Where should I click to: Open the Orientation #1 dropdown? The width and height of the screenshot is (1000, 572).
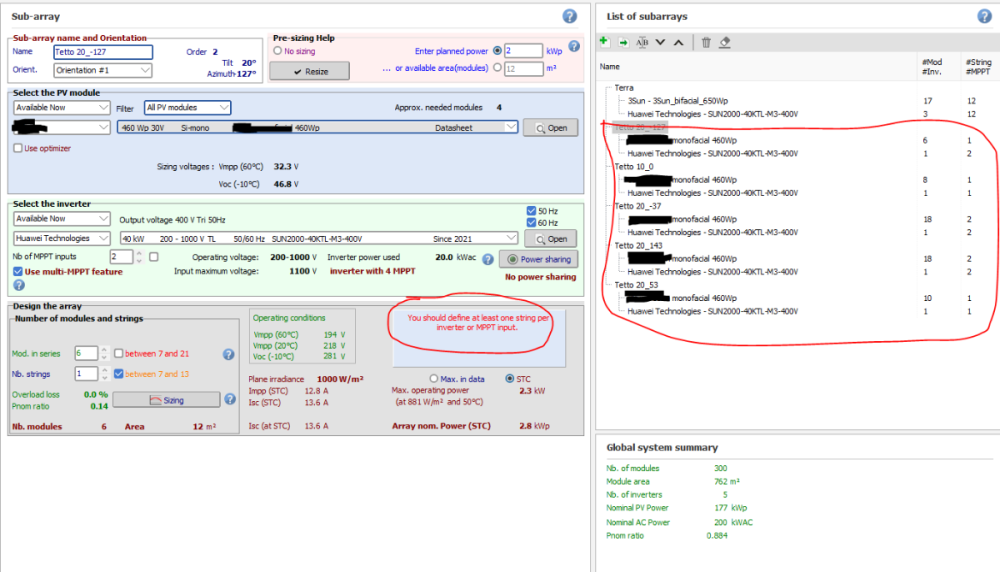[103, 70]
